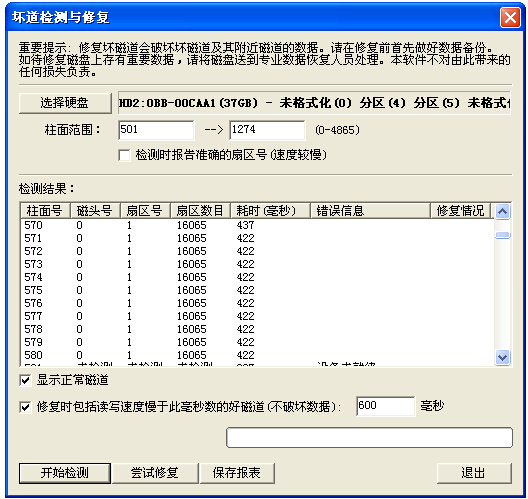Click the 错误信息 column header
Viewport: 528px width, 499px height.
coord(370,211)
